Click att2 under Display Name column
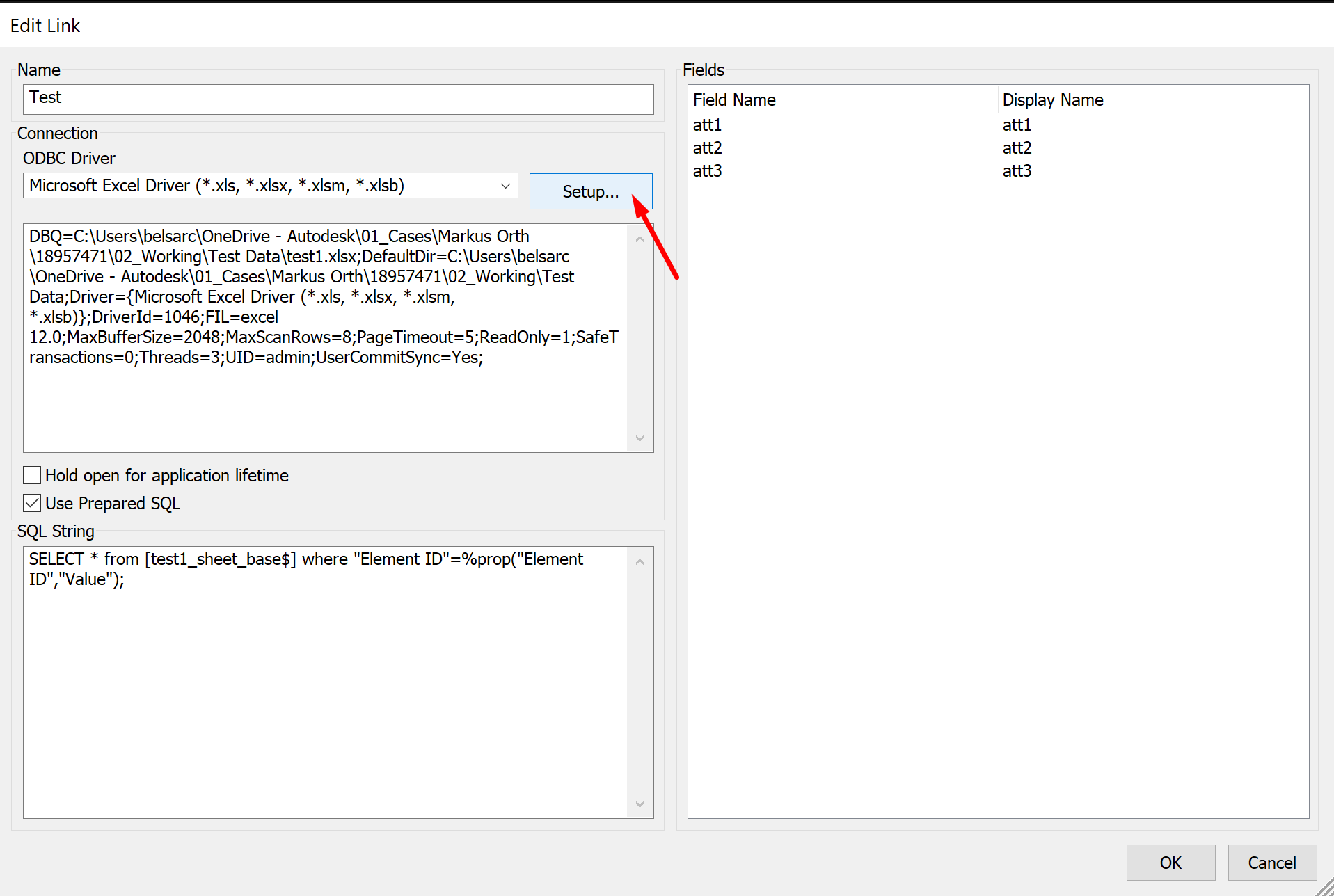The image size is (1334, 896). pyautogui.click(x=1017, y=147)
